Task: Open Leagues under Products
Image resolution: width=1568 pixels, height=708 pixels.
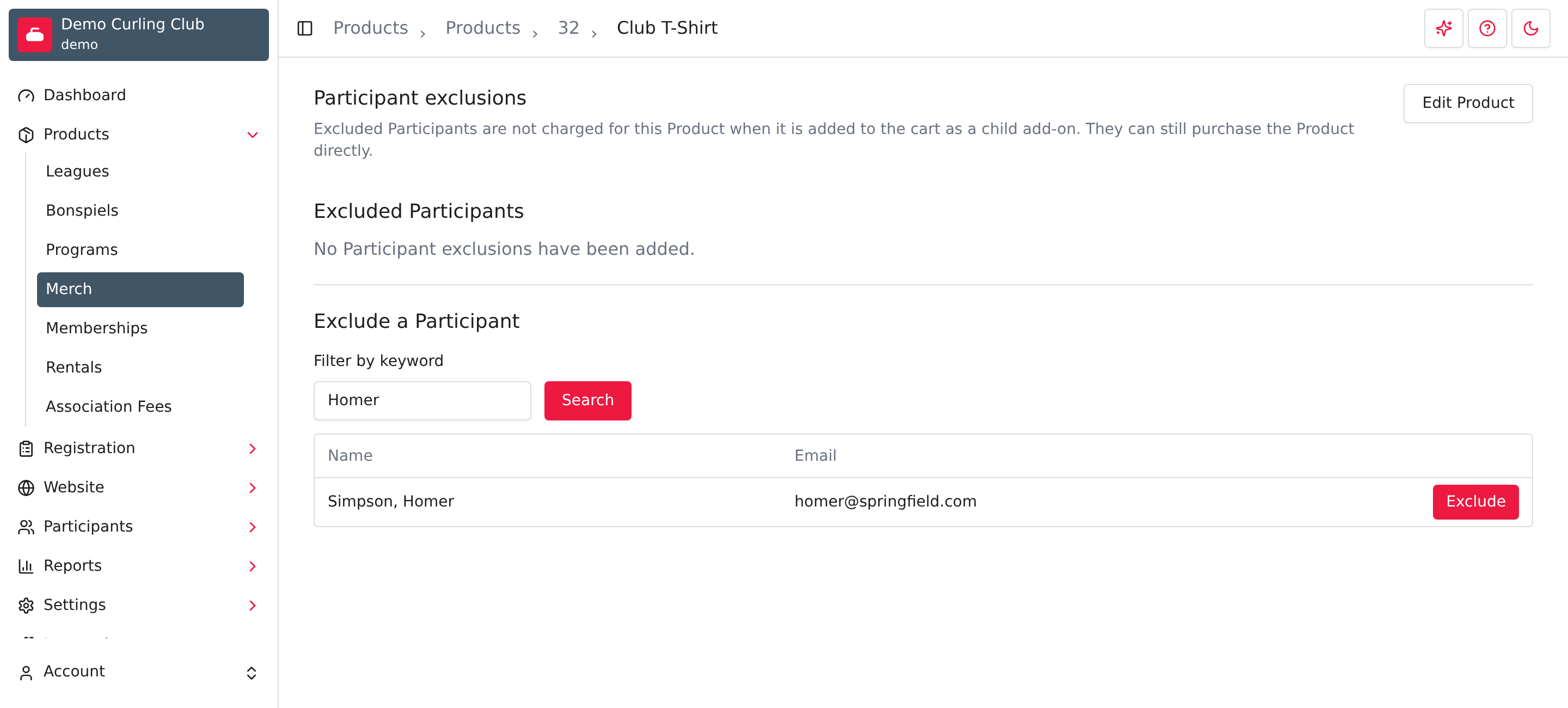Action: 140,172
